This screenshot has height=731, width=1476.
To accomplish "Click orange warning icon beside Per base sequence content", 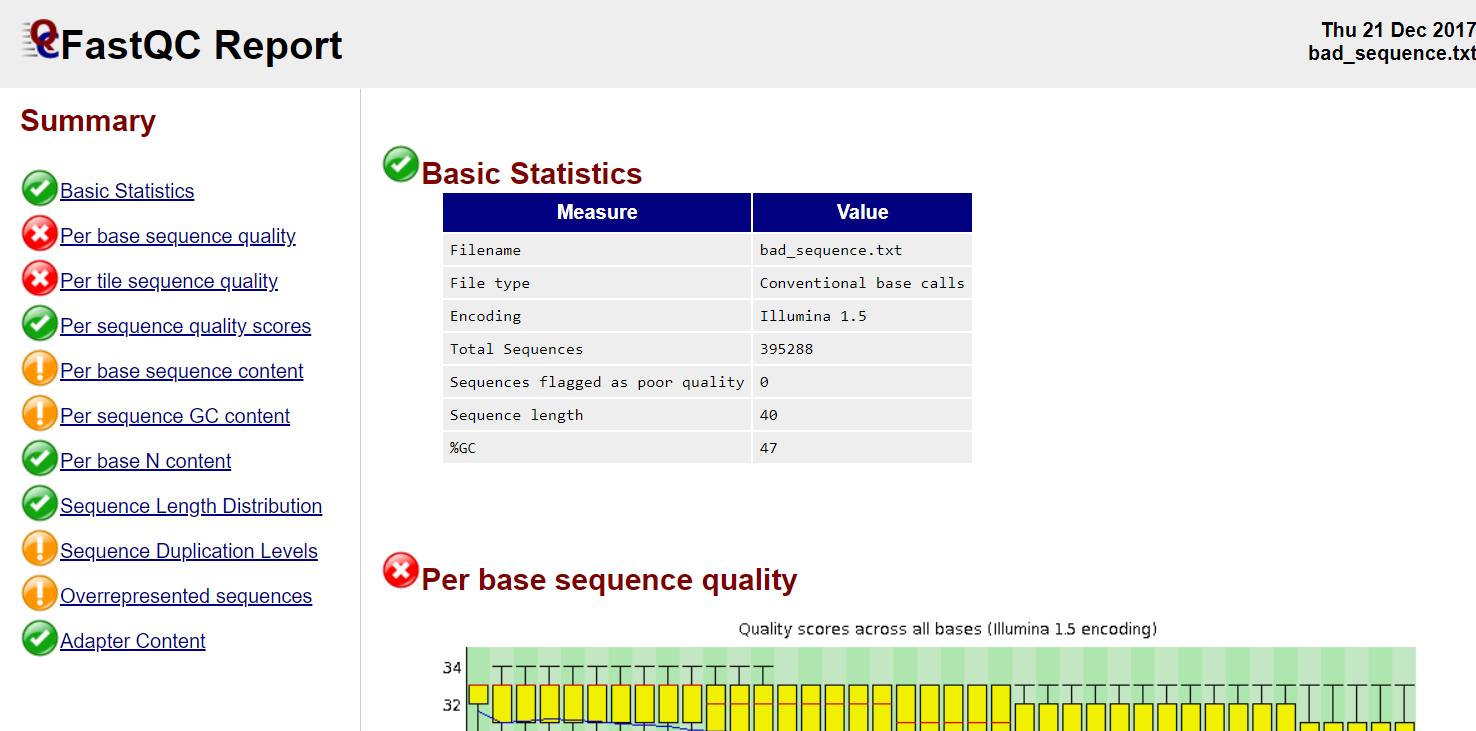I will (39, 368).
